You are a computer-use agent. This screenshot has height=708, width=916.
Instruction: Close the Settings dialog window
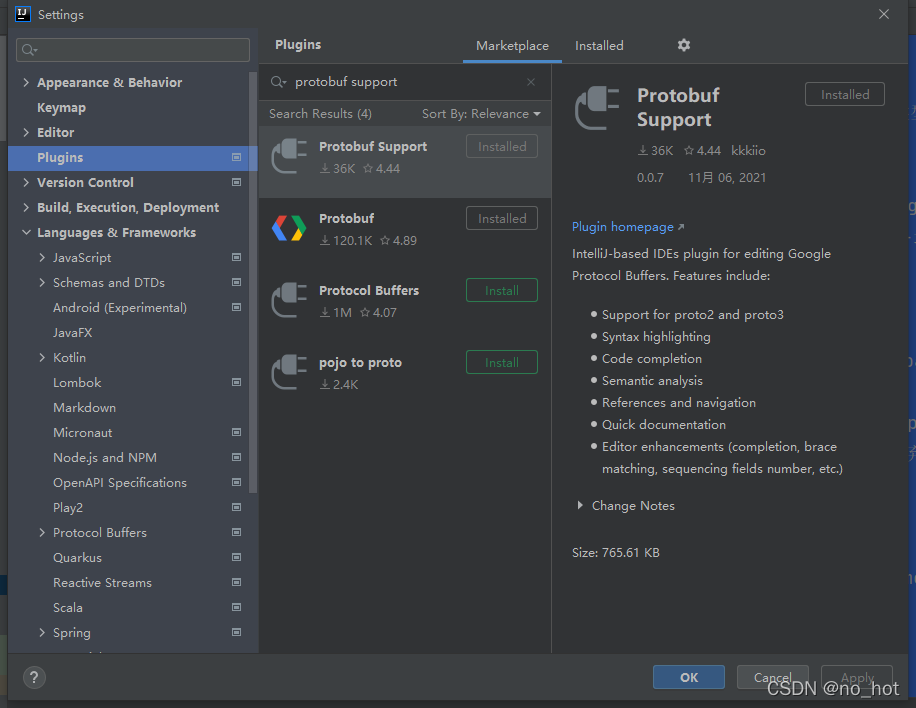pyautogui.click(x=884, y=14)
